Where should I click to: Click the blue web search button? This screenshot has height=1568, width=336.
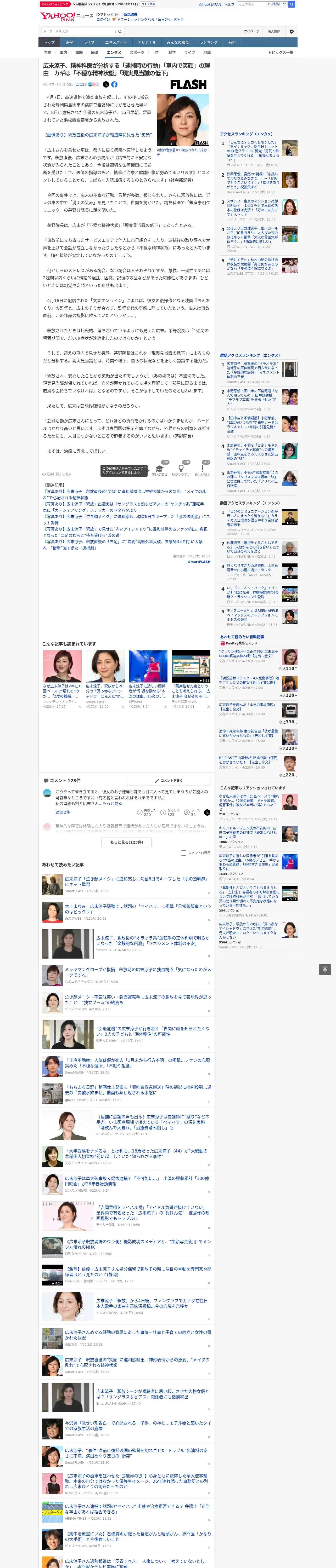coord(292,4)
